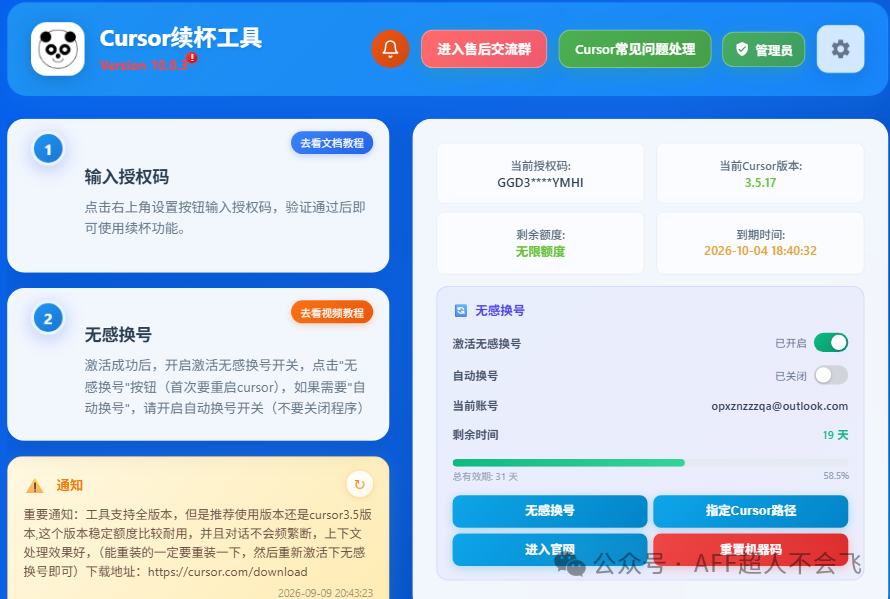890x599 pixels.
Task: Open Cursor常见问题处理
Action: tap(635, 49)
